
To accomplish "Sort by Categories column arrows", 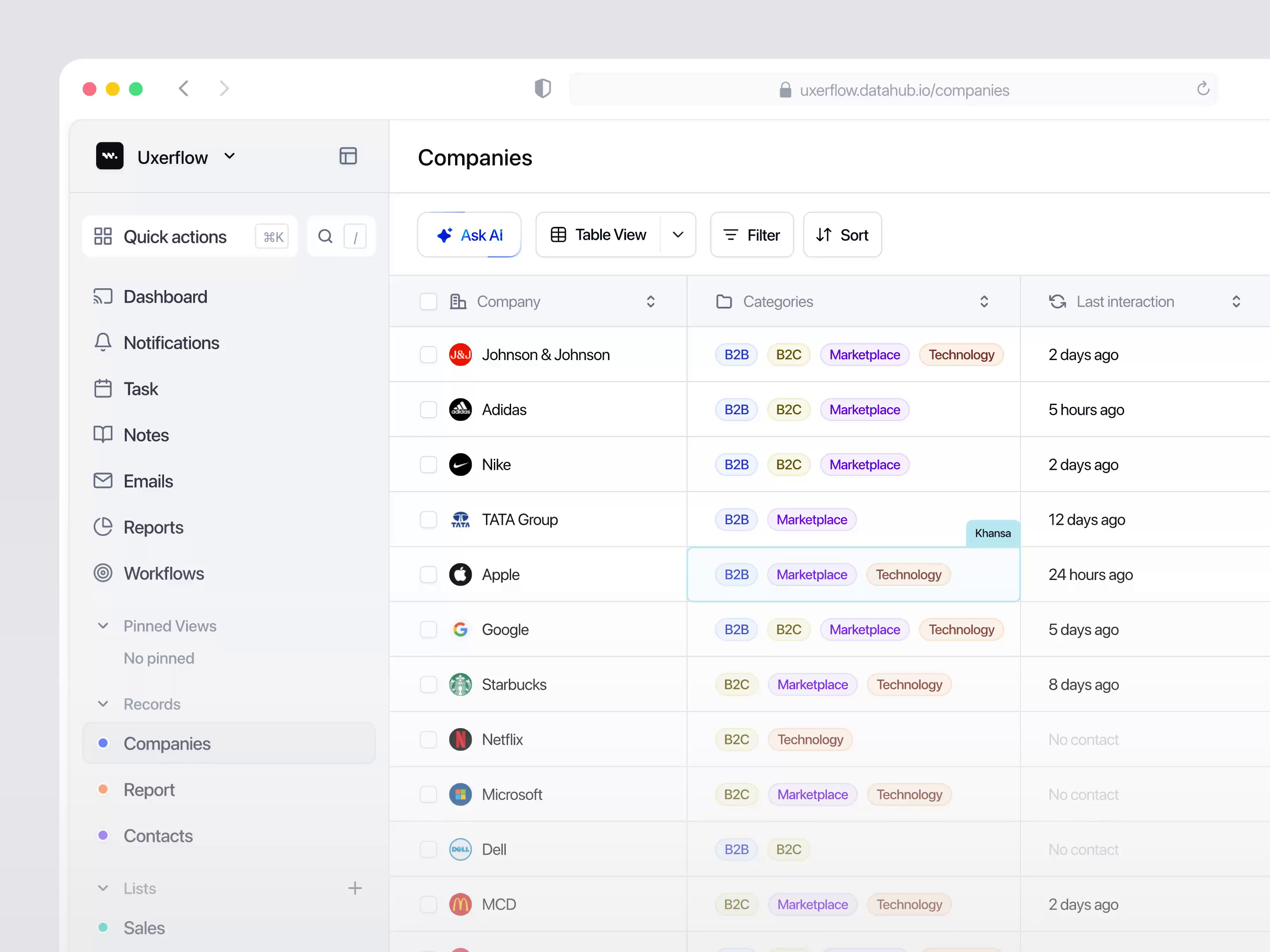I will point(984,302).
